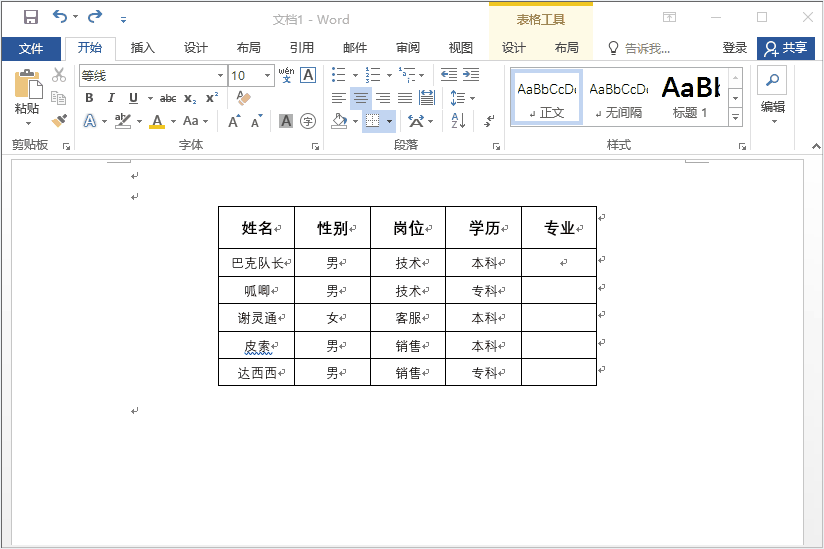Screen dimensions: 824x549
Task: Toggle italic formatting
Action: tap(111, 98)
